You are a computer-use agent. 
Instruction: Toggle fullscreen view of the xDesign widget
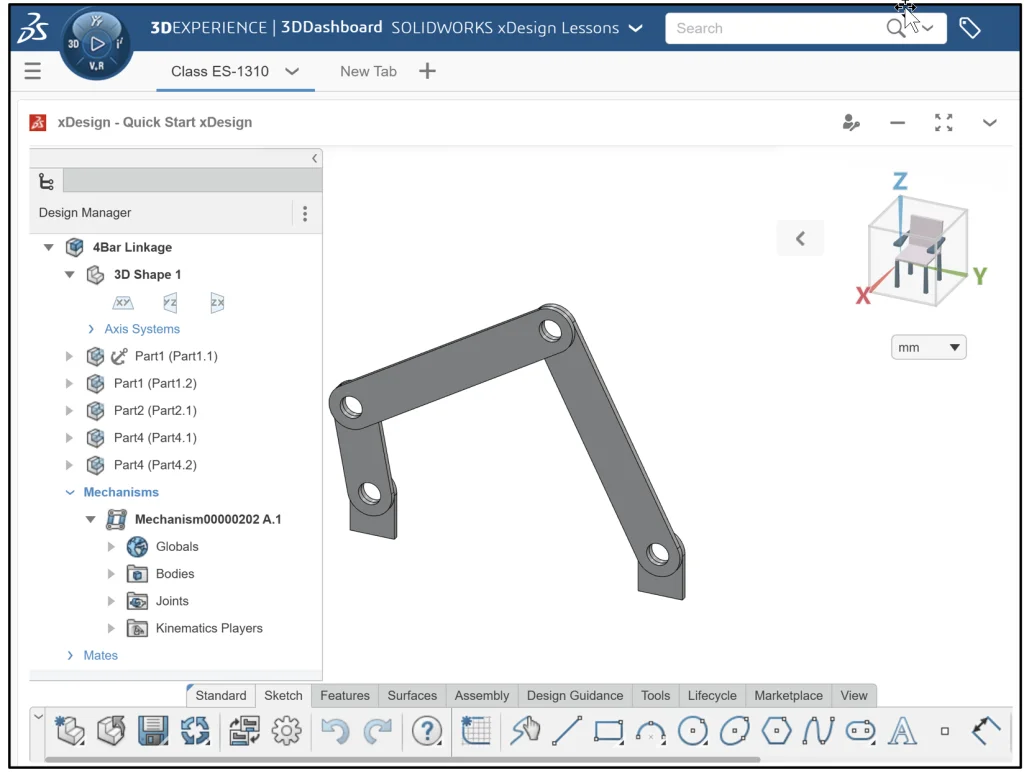[x=943, y=122]
